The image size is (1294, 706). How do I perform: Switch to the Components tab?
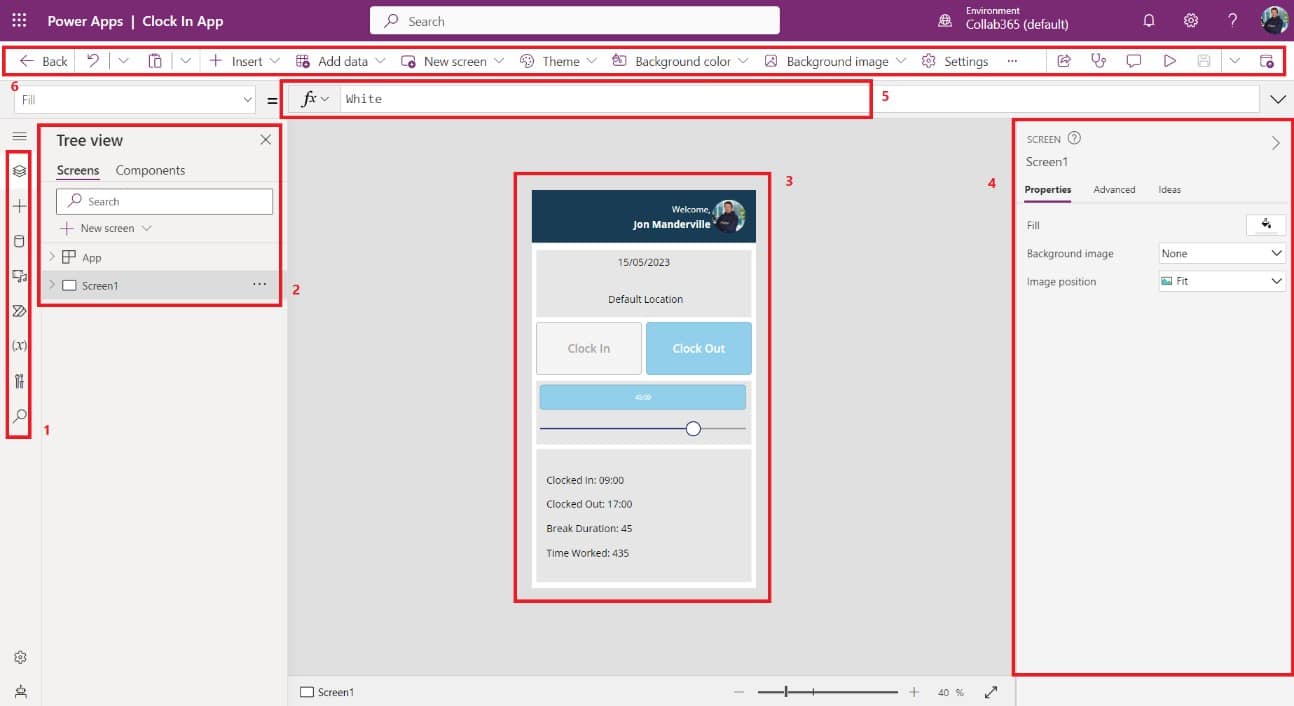coord(150,170)
